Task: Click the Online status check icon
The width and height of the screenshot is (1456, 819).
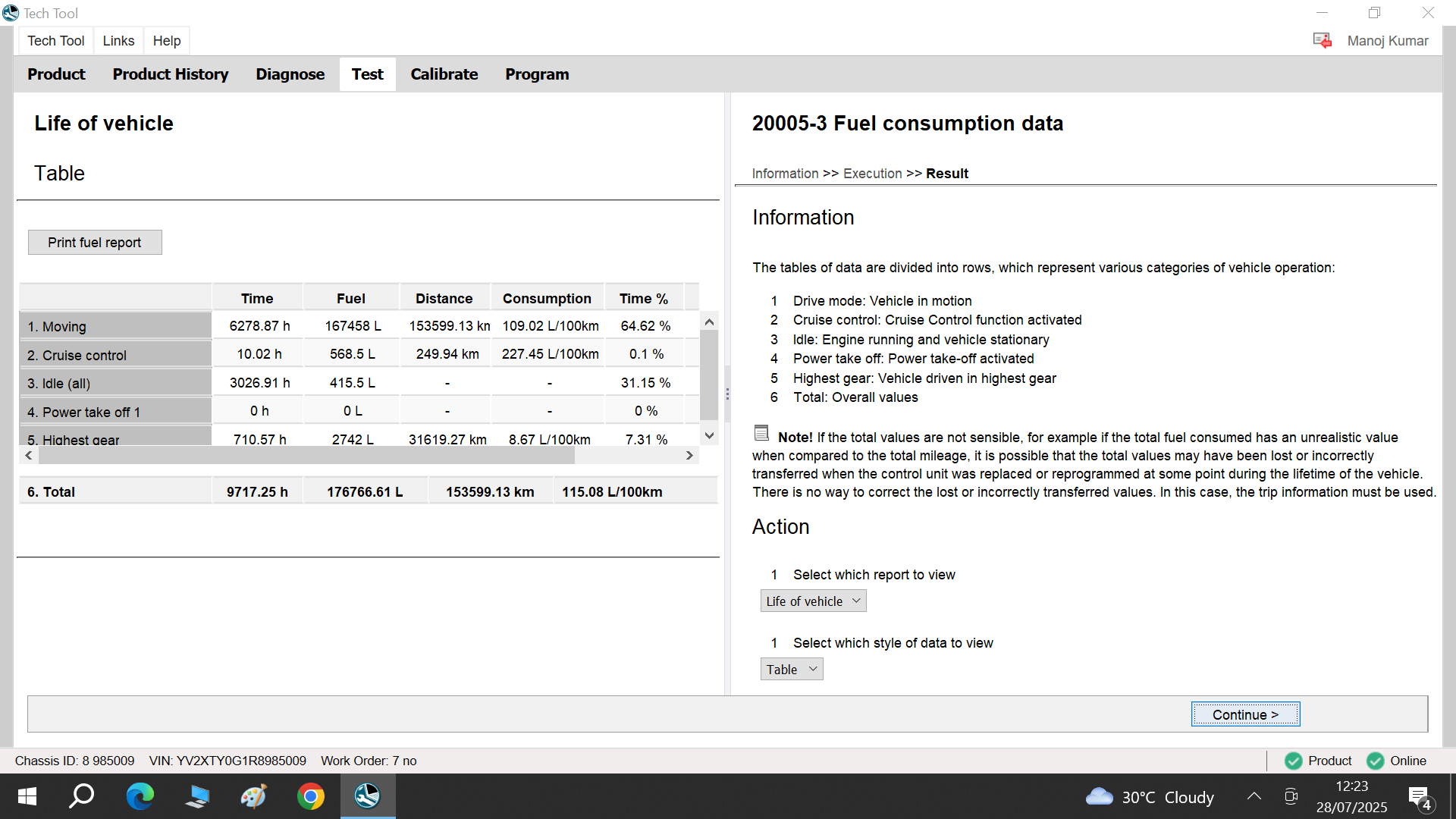Action: pyautogui.click(x=1375, y=761)
